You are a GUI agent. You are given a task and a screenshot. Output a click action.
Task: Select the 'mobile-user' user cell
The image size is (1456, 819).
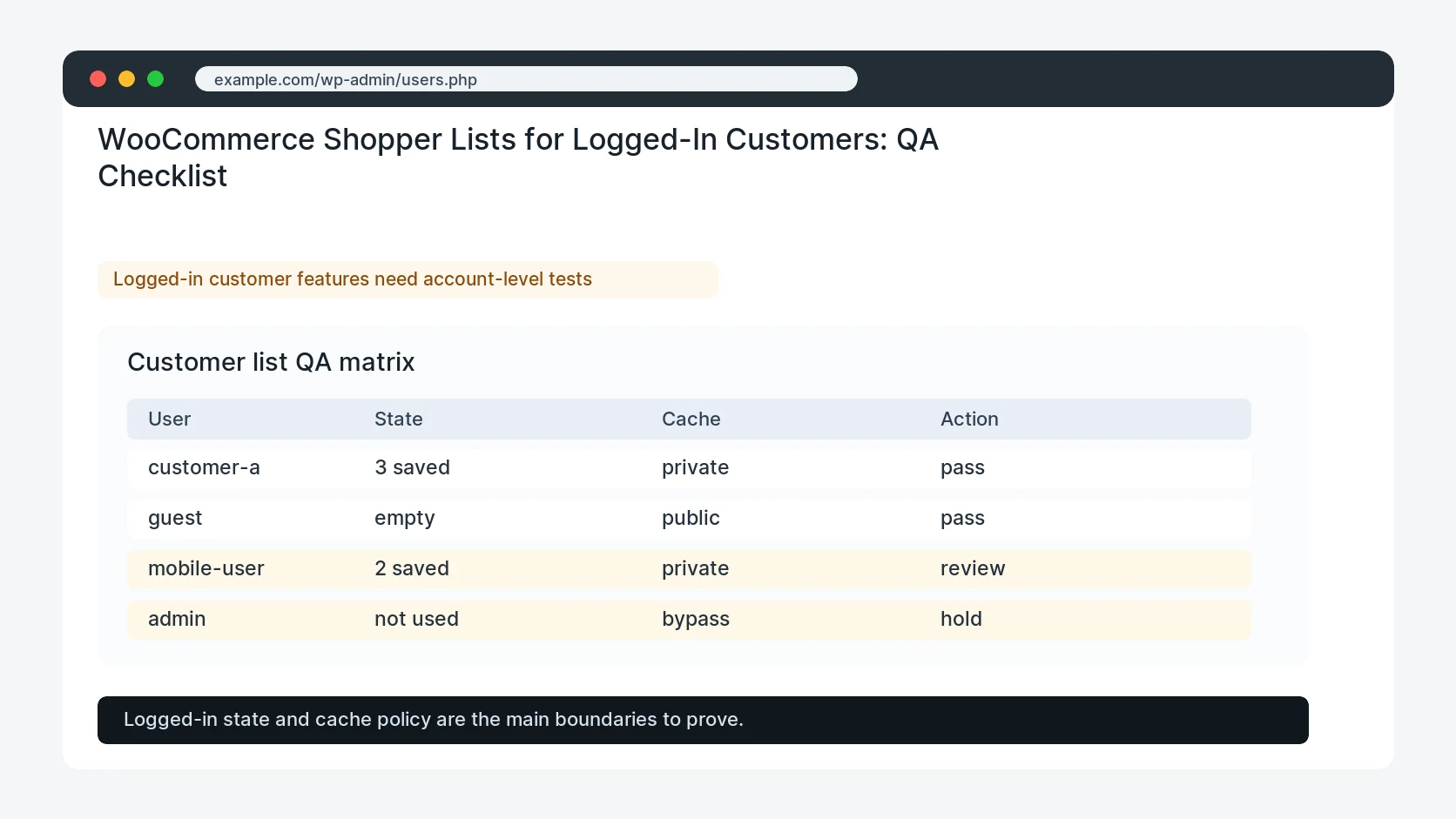[206, 569]
